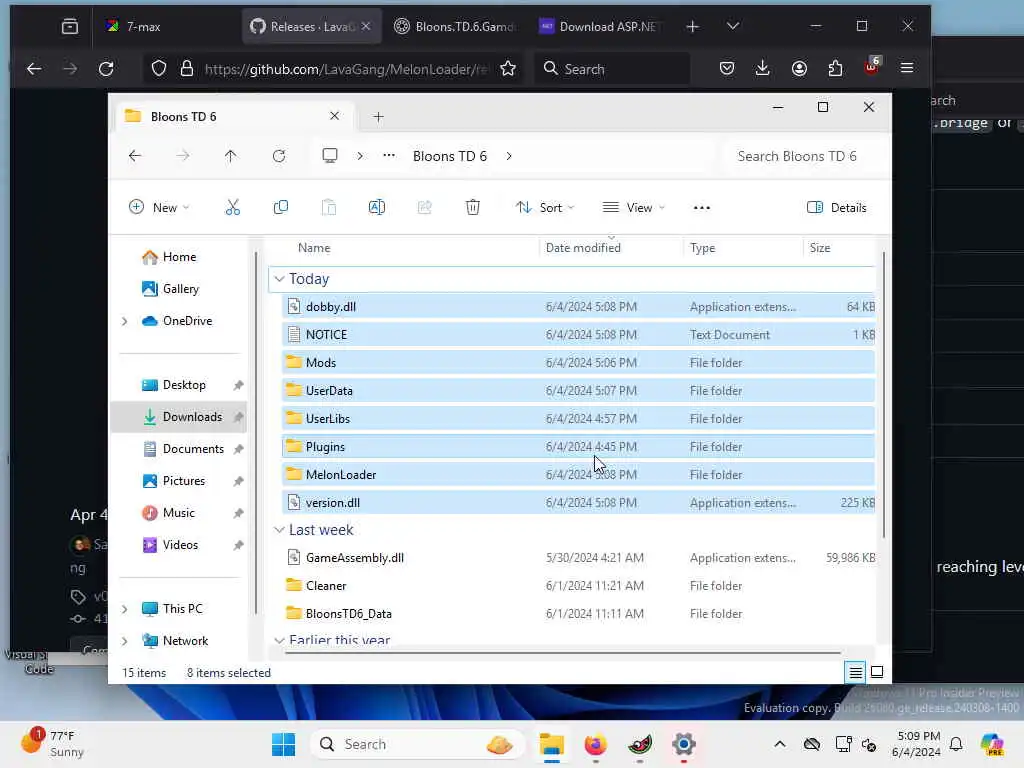The width and height of the screenshot is (1024, 768).
Task: Select GameAssembly.dll file
Action: 578,558
